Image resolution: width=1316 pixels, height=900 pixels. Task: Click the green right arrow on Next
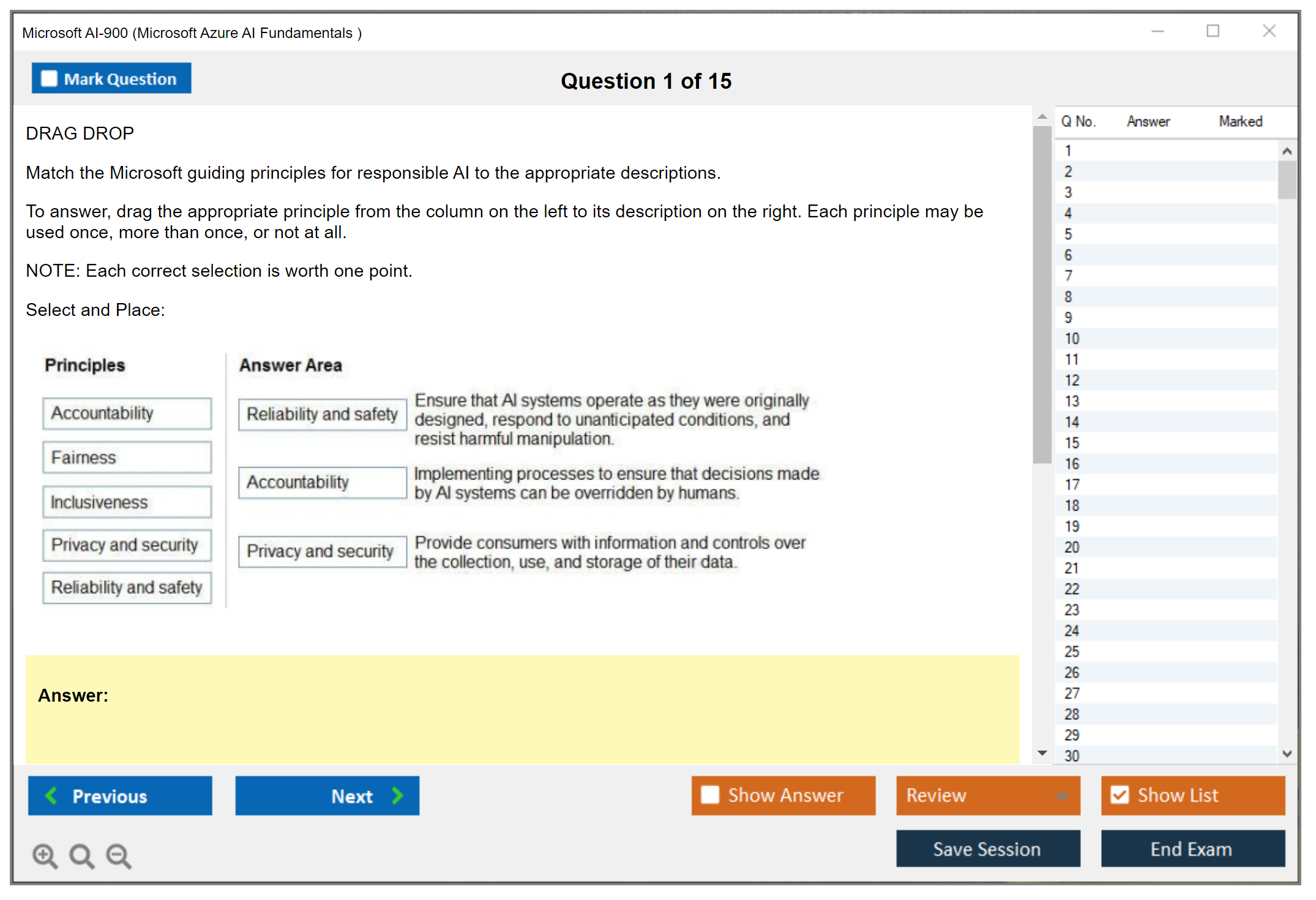397,795
